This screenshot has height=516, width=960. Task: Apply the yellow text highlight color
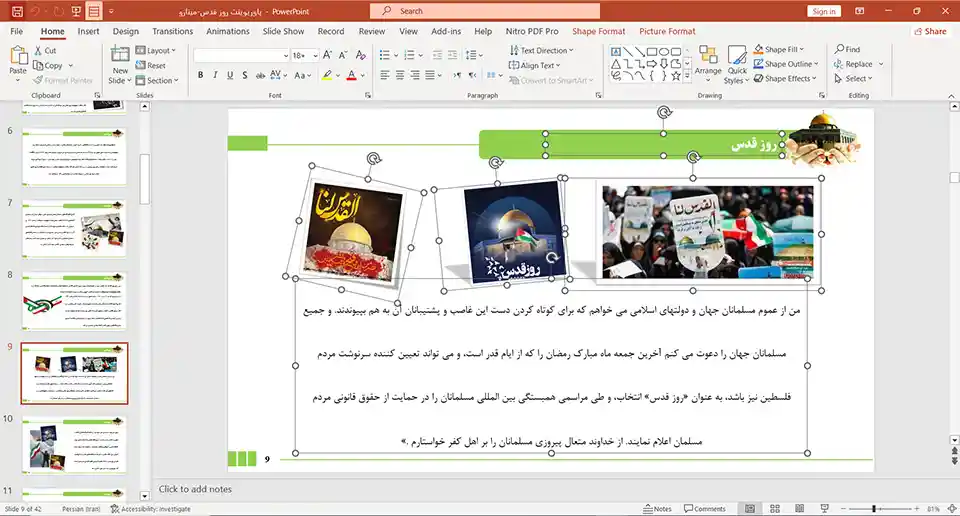point(328,75)
